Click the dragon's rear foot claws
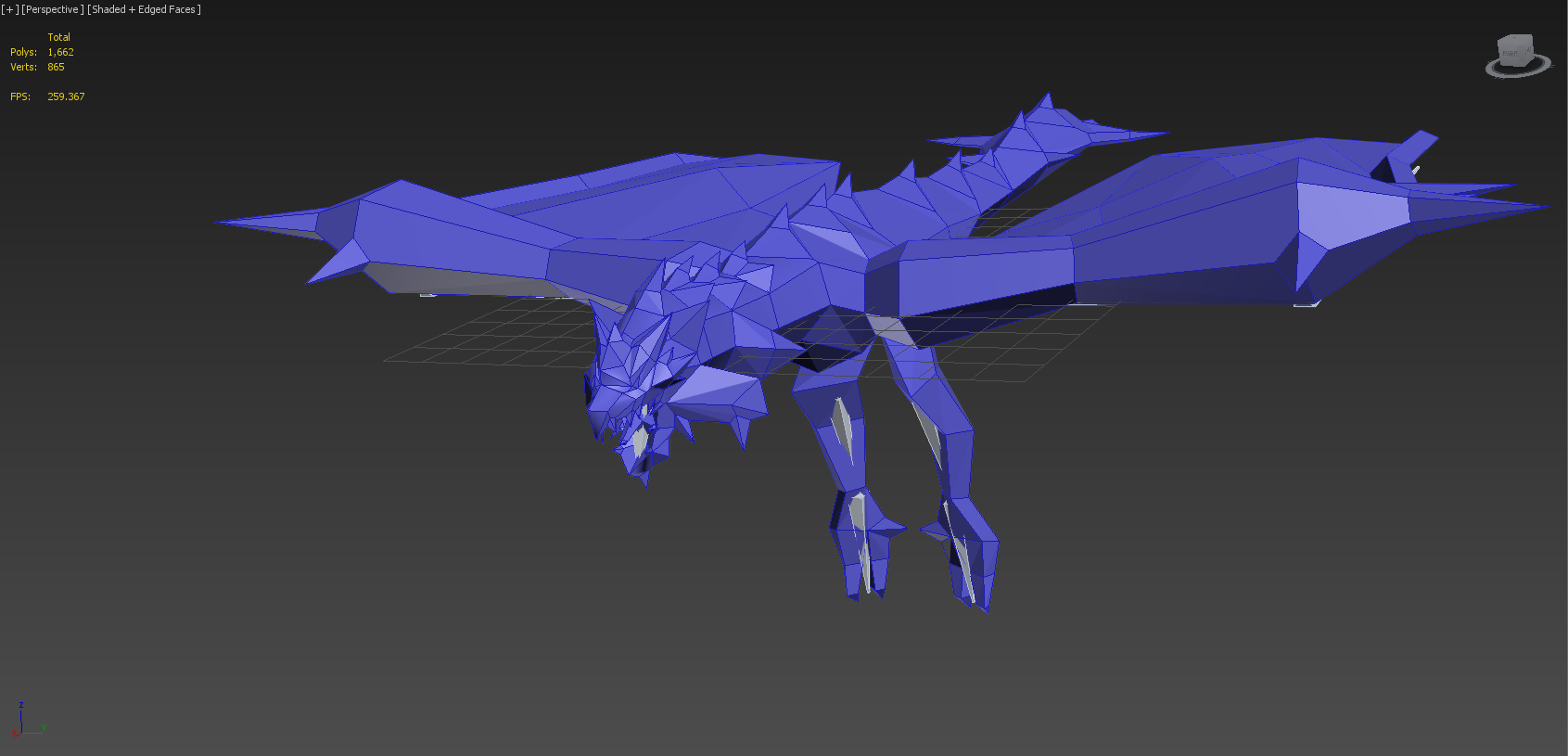This screenshot has height=756, width=1568. [964, 557]
